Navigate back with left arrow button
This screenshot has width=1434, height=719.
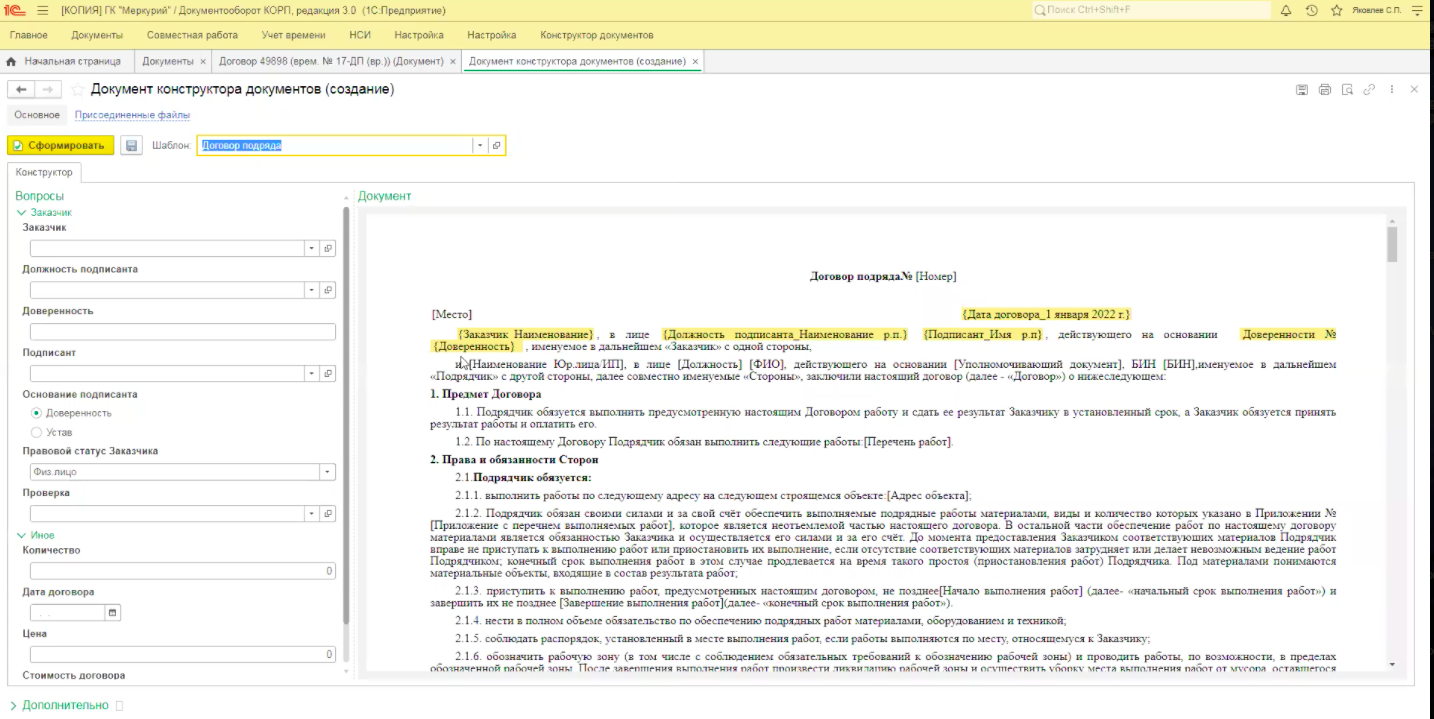[21, 89]
